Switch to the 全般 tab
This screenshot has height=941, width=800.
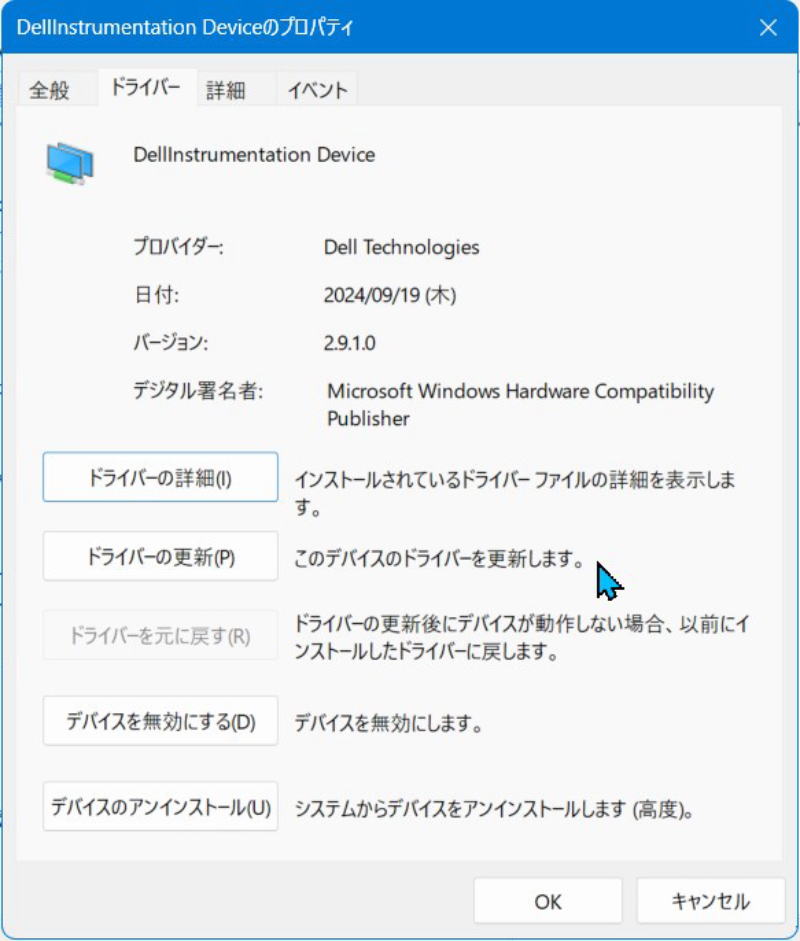tap(49, 90)
